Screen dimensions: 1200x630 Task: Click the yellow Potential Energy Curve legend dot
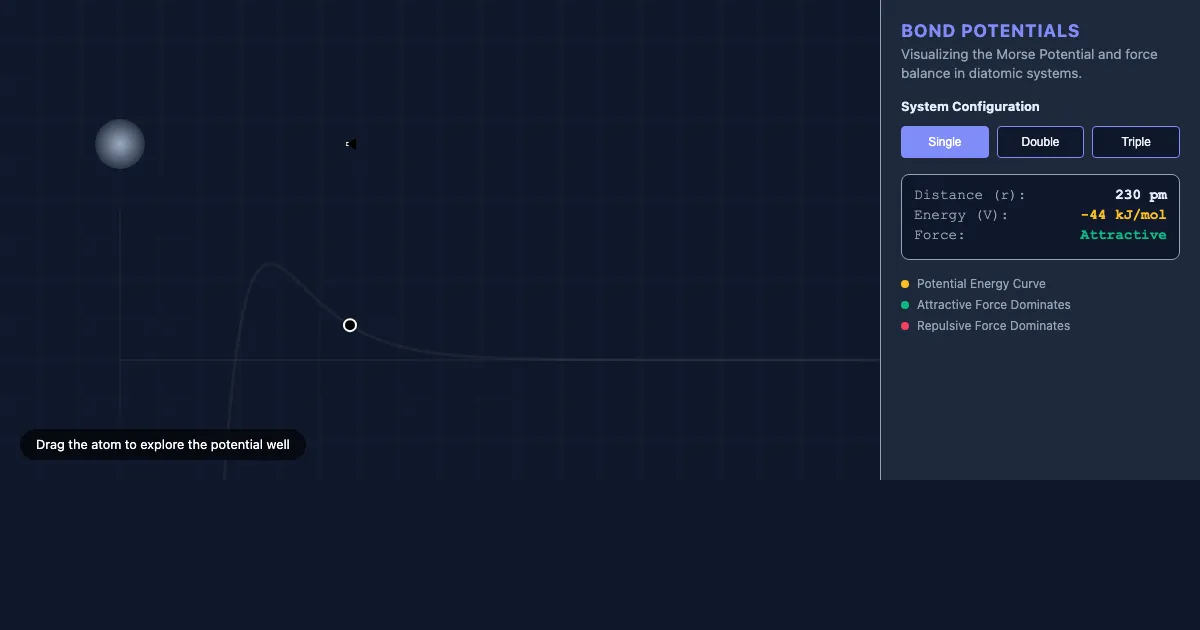click(x=905, y=284)
